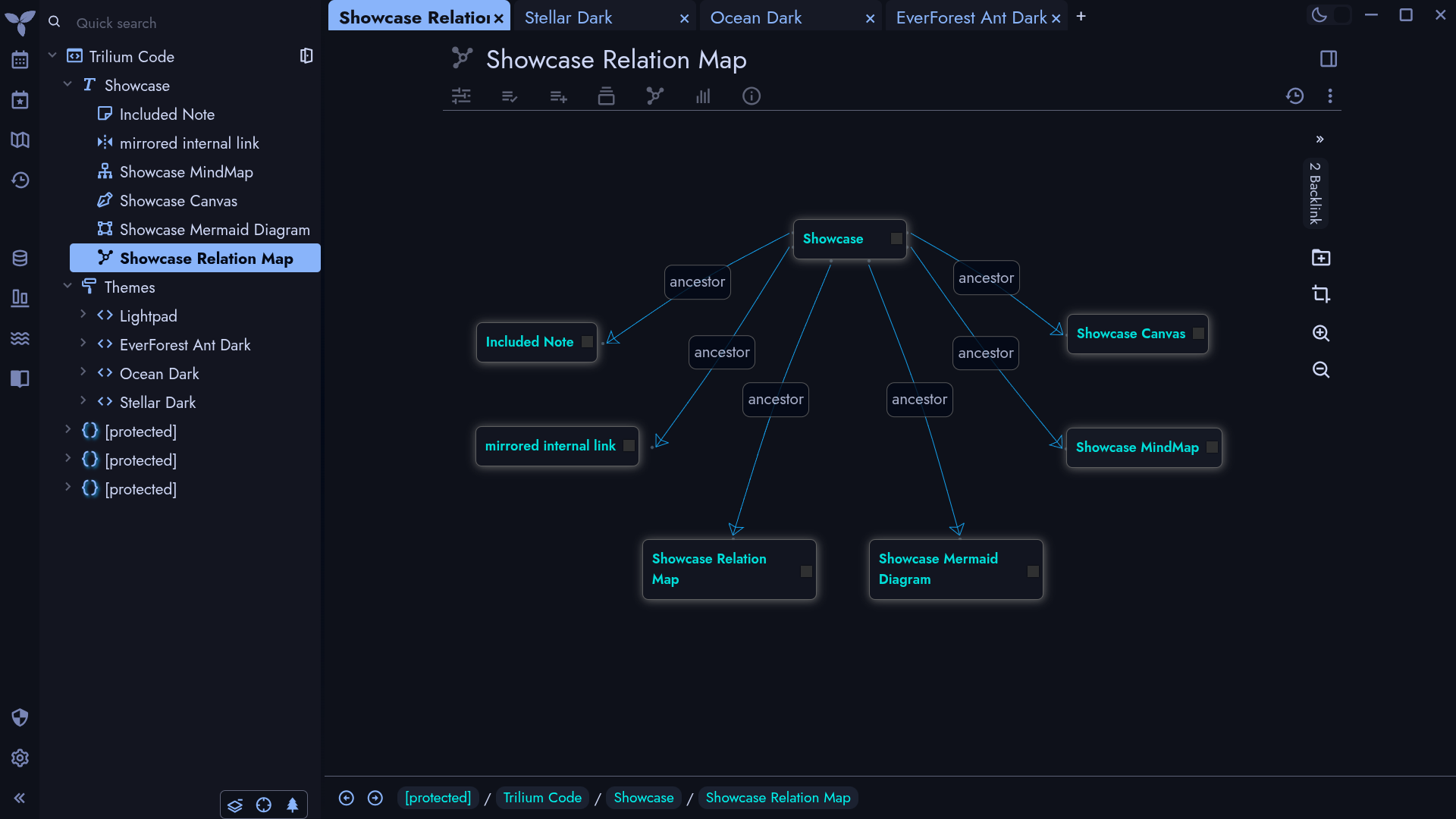Collapse the Themes tree node
Screen dimensions: 1456x819
(x=67, y=286)
